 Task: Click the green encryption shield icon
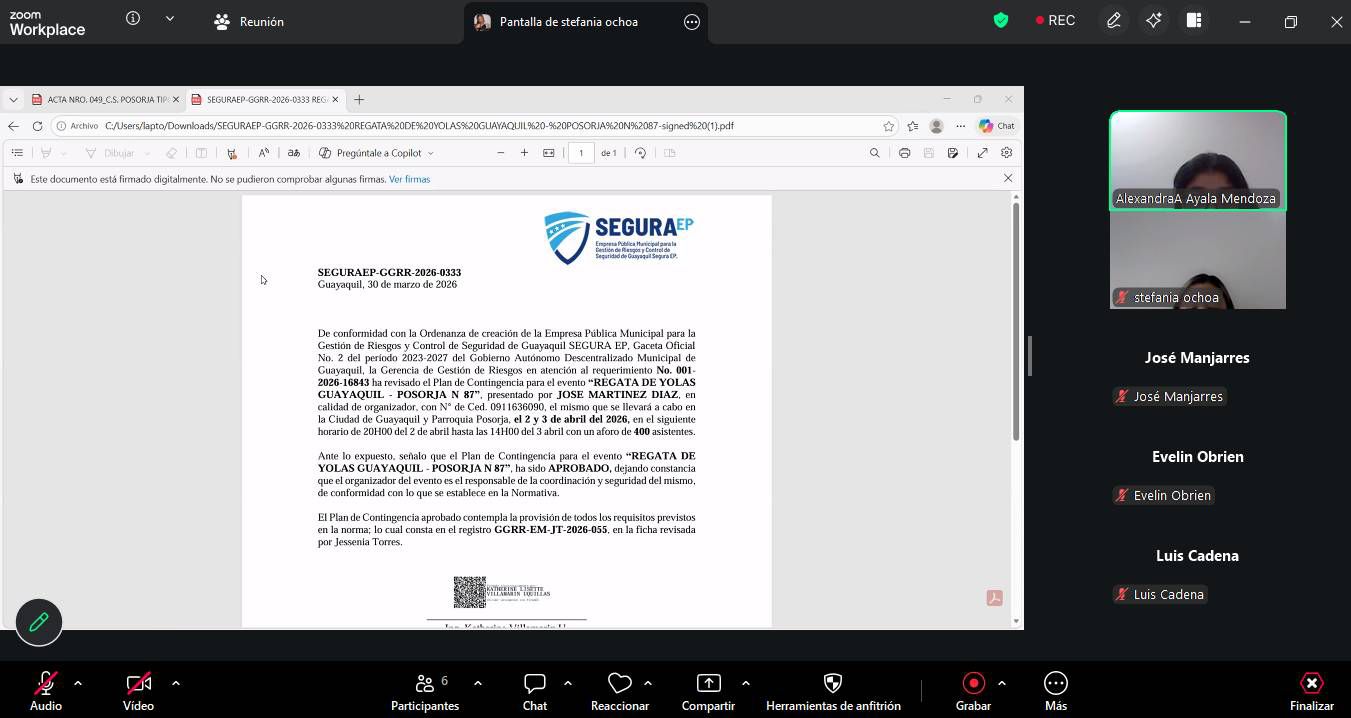[x=1001, y=21]
